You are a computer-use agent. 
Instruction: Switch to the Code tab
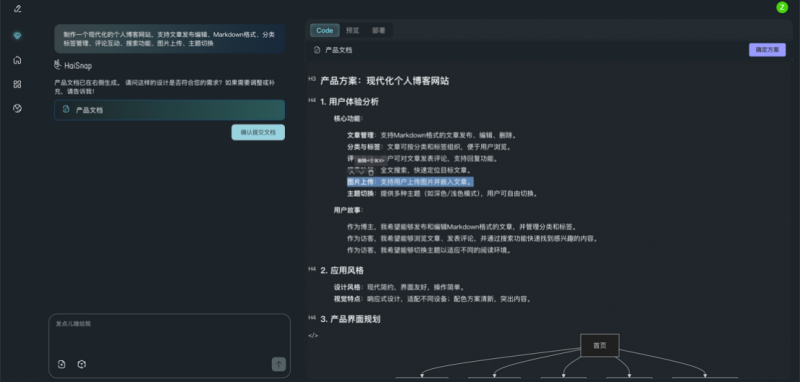click(x=324, y=31)
